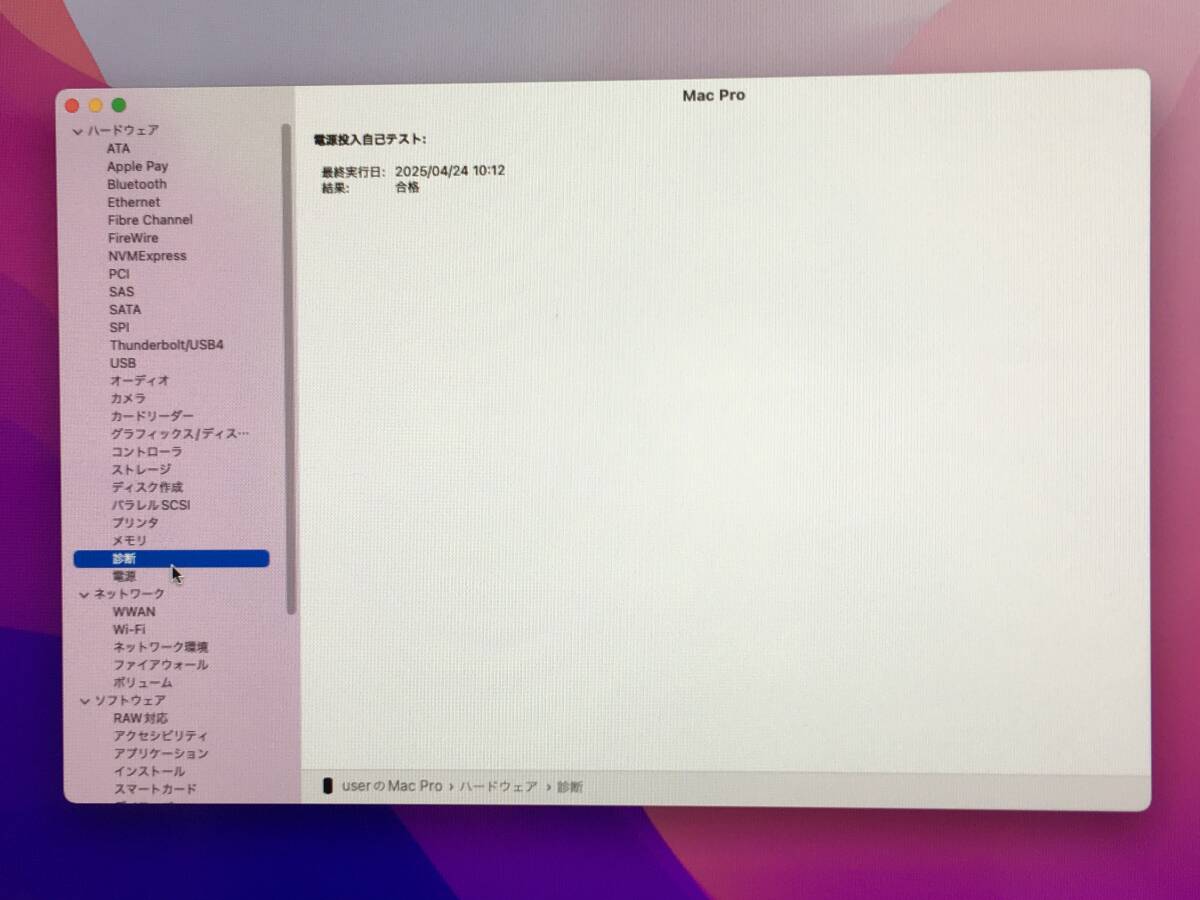Select 電源 in the hardware list

[124, 577]
